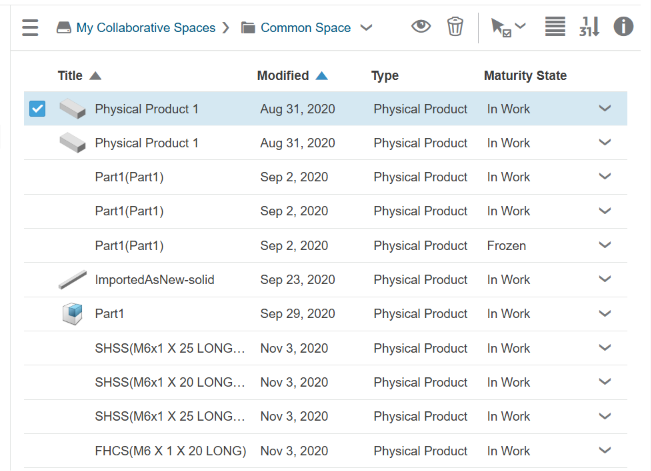The image size is (651, 471).
Task: Expand the Common Space breadcrumb dropdown
Action: [x=366, y=28]
